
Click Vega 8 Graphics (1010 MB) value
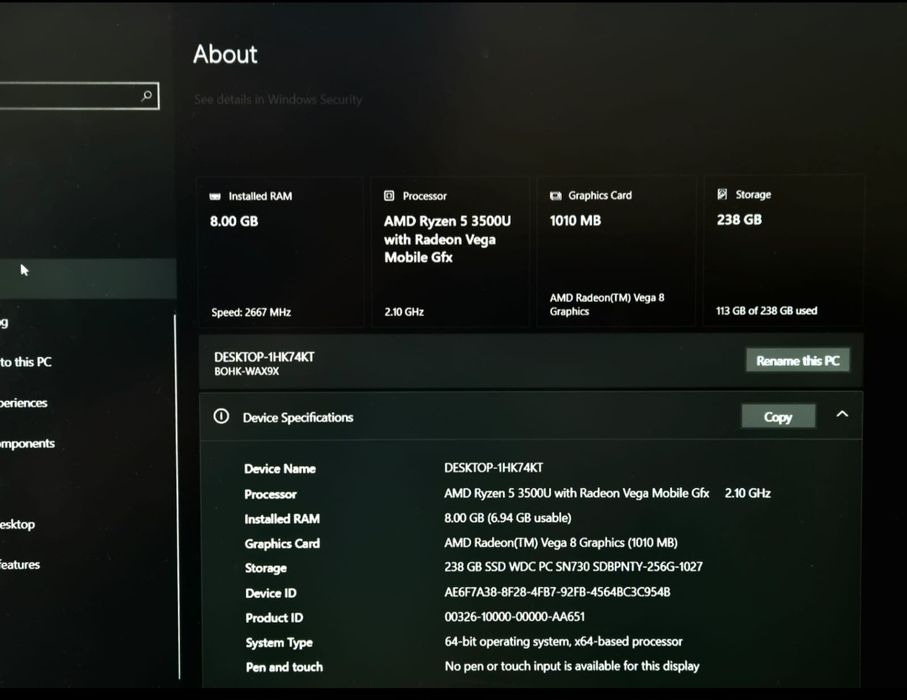tap(561, 543)
